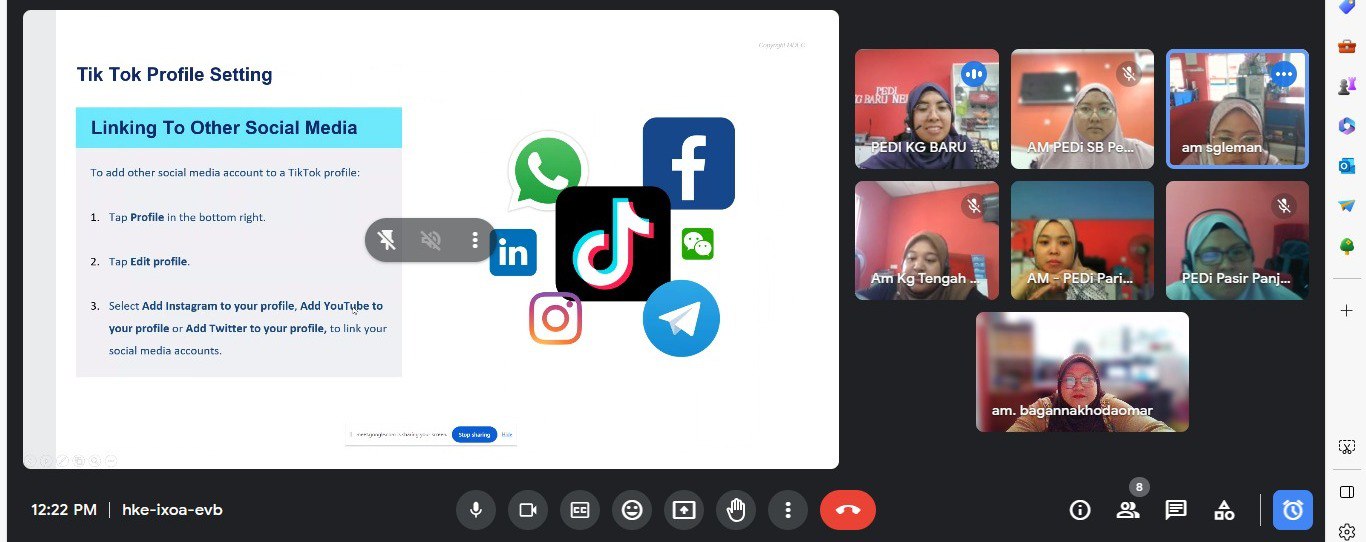Click the Facebook logo on the slide
Viewport: 1366px width, 542px height.
[688, 163]
